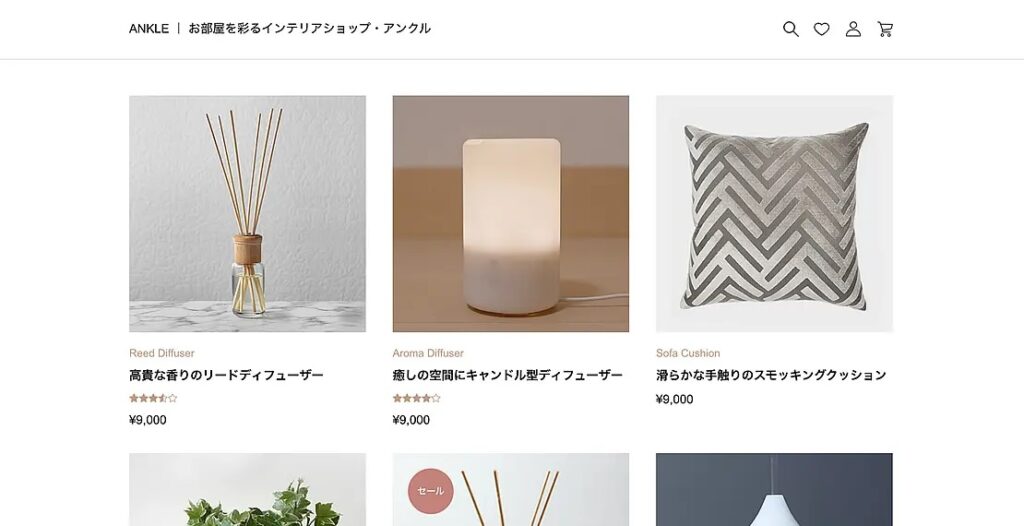Select the Reed Diffuser category label
The image size is (1024, 526).
coord(162,353)
